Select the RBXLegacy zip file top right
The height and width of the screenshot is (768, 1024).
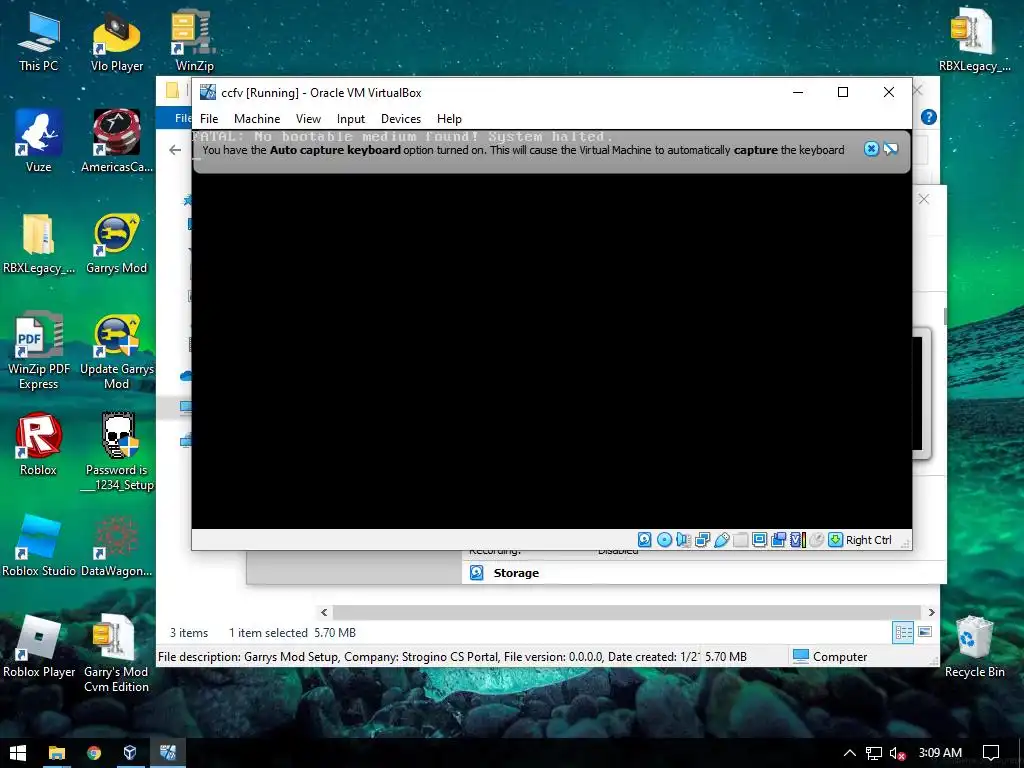[x=974, y=41]
